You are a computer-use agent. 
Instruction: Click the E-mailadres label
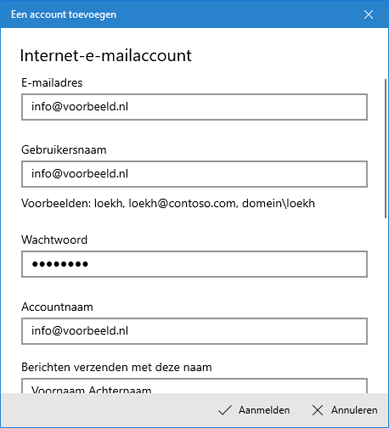point(52,83)
